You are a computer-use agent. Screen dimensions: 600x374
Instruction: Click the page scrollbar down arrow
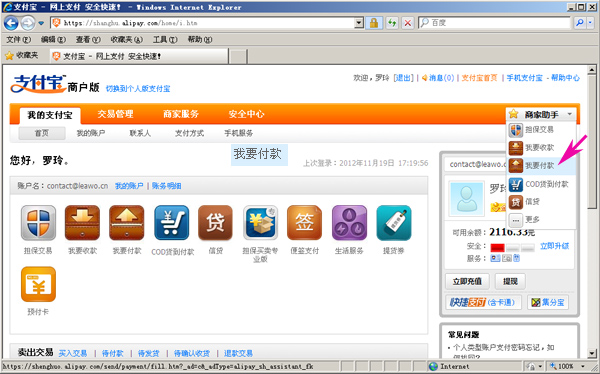[x=592, y=353]
